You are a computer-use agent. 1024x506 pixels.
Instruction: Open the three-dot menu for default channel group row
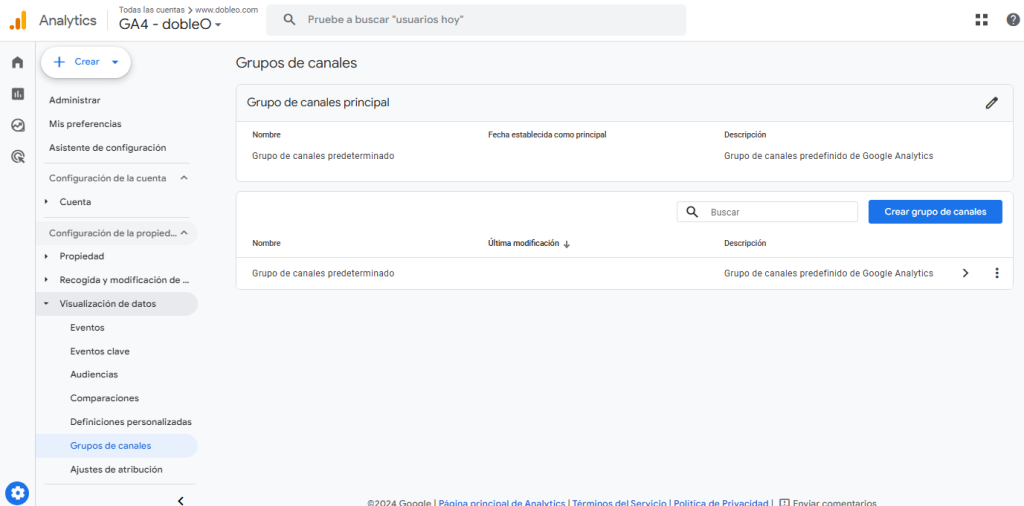pyautogui.click(x=996, y=273)
